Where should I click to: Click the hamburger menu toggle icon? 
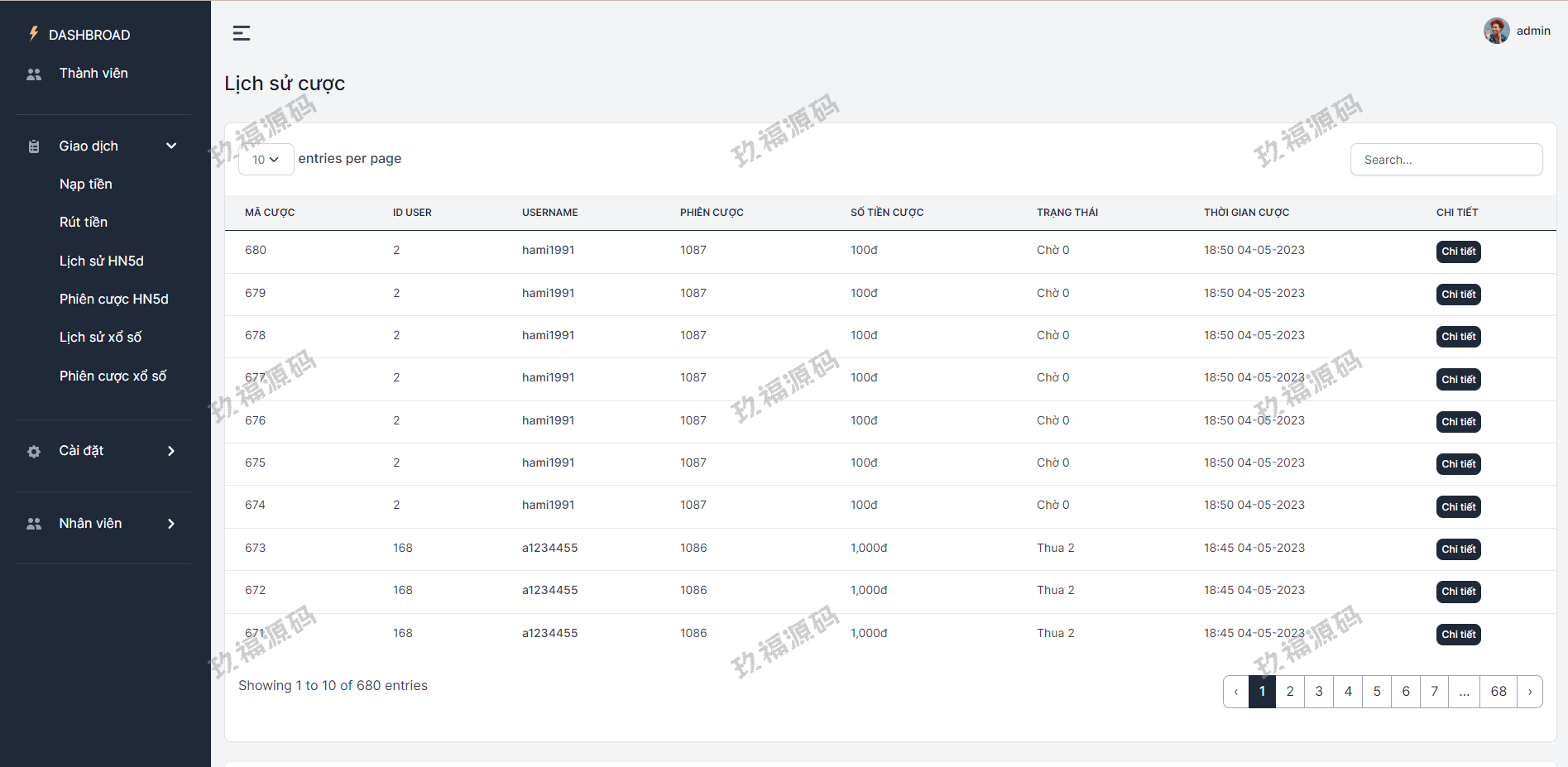(x=241, y=33)
